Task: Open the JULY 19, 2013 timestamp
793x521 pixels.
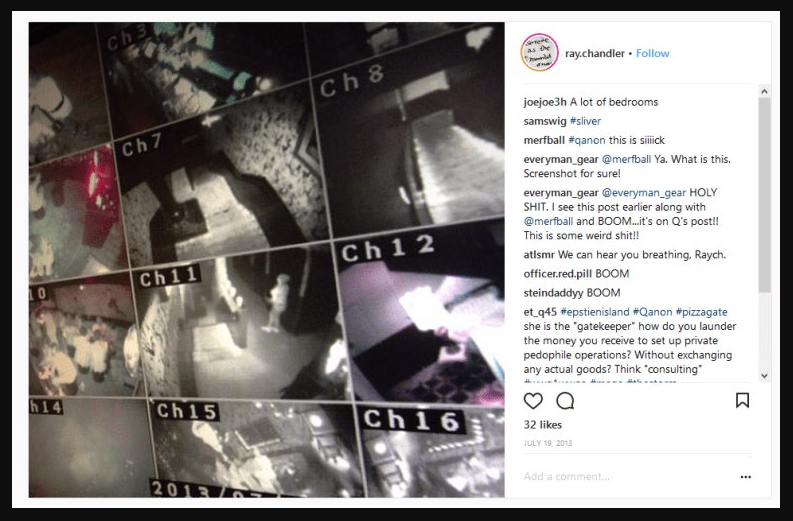Action: [x=548, y=443]
